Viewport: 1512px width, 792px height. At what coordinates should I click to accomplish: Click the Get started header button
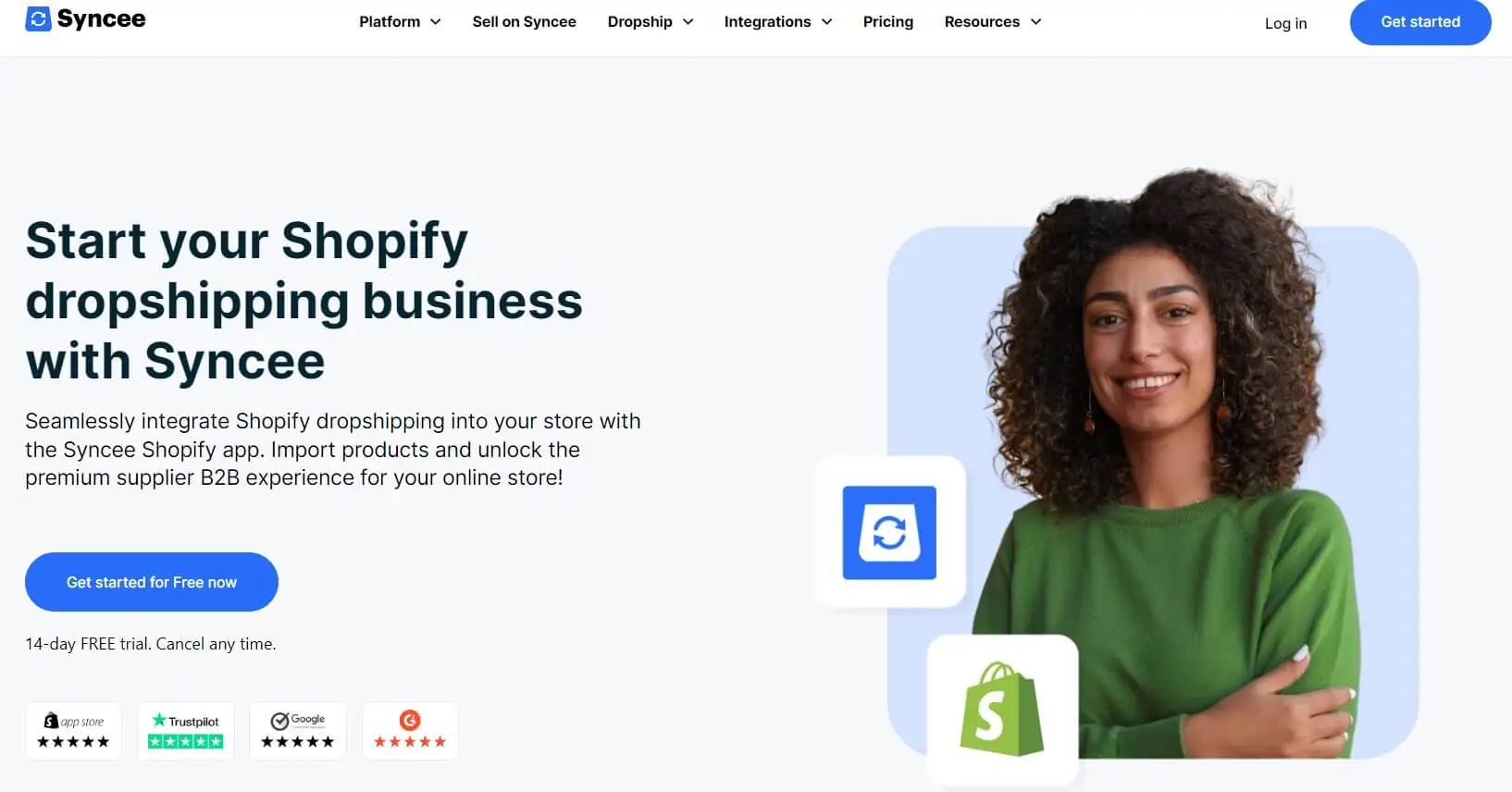coord(1420,21)
